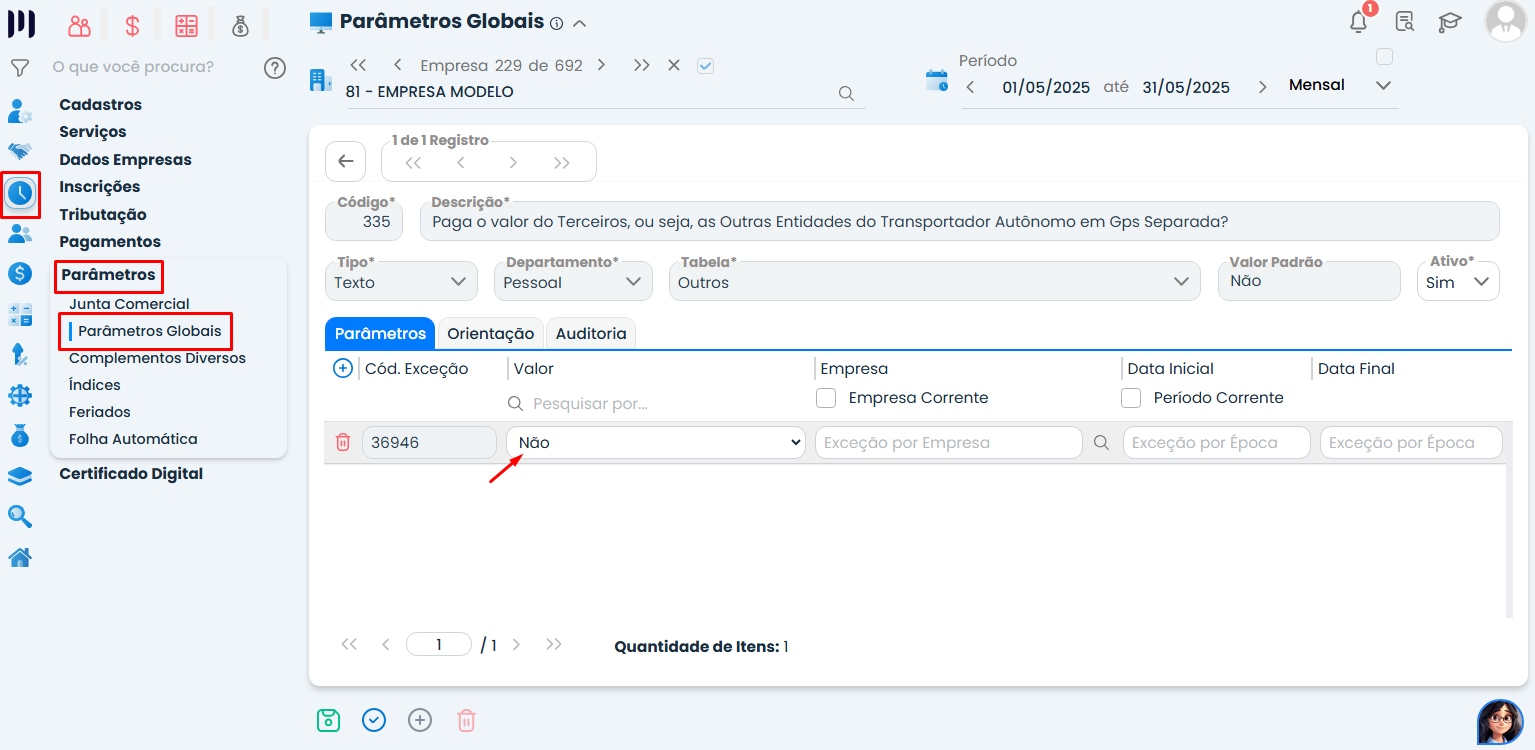
Task: Go to Folha Automática menu entry
Action: 133,439
